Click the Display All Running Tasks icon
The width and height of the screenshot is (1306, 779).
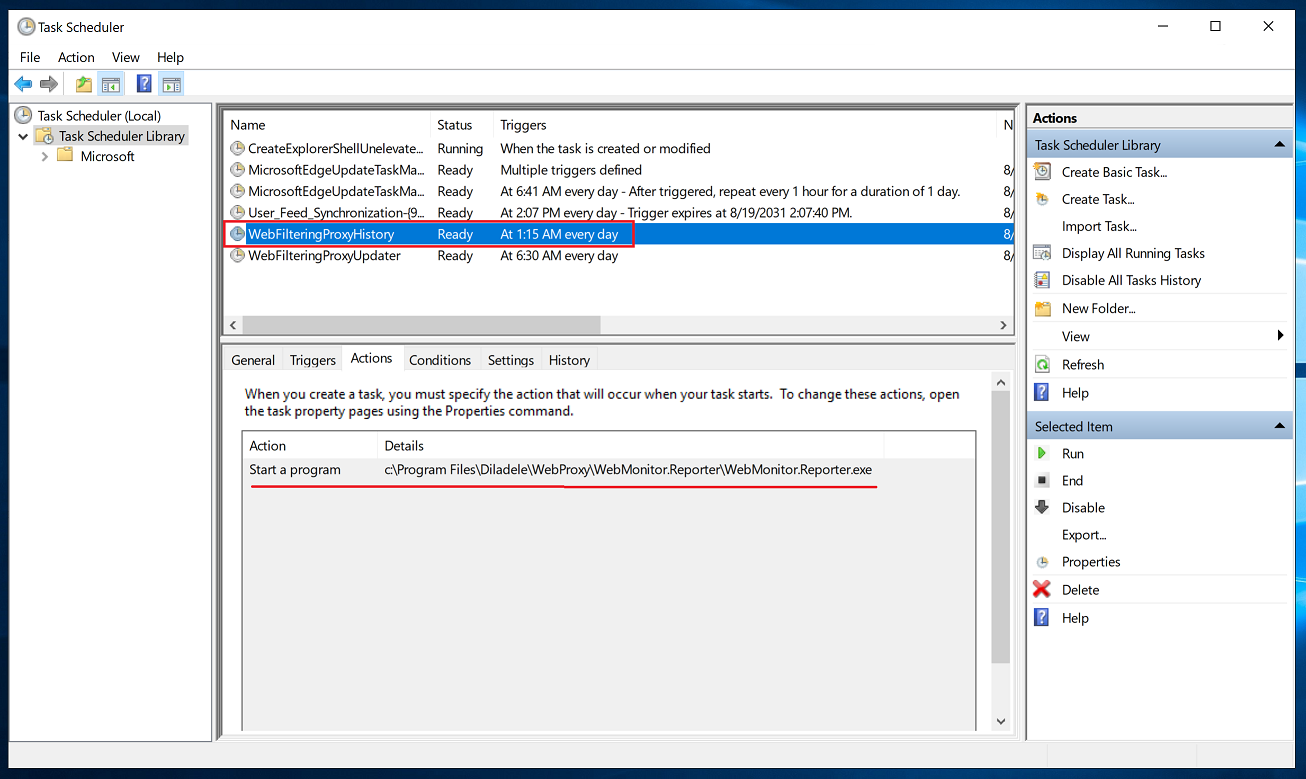click(1042, 253)
